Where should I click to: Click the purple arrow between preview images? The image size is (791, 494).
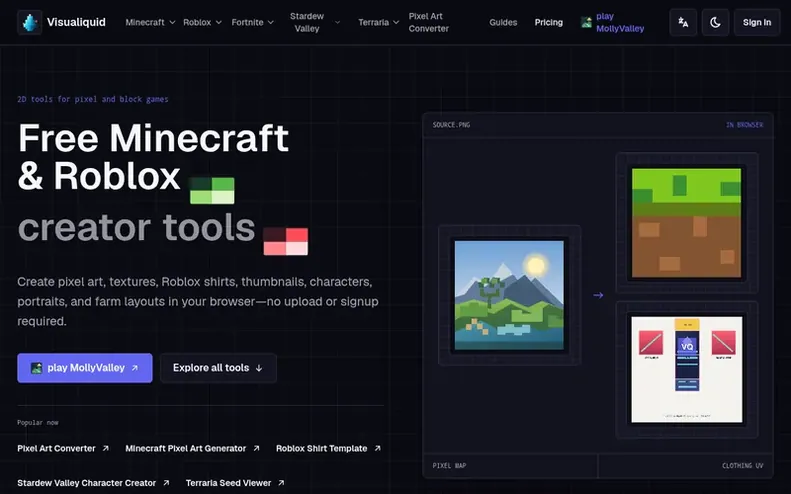tap(598, 295)
